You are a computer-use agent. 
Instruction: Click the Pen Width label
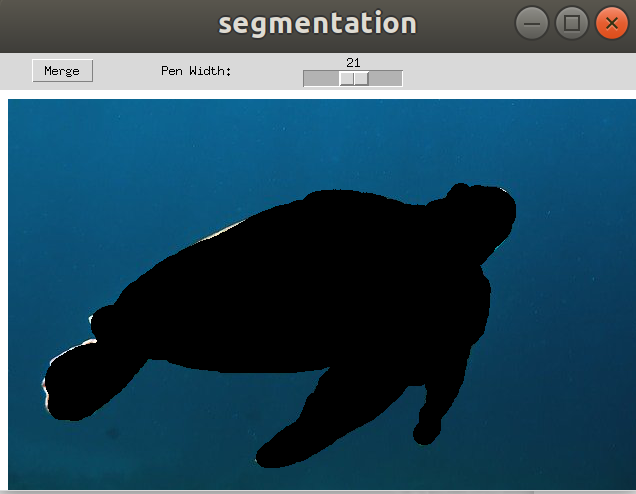coord(196,71)
